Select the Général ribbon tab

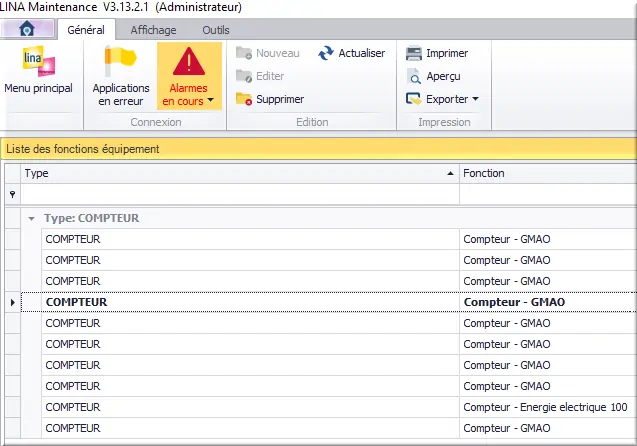click(86, 30)
